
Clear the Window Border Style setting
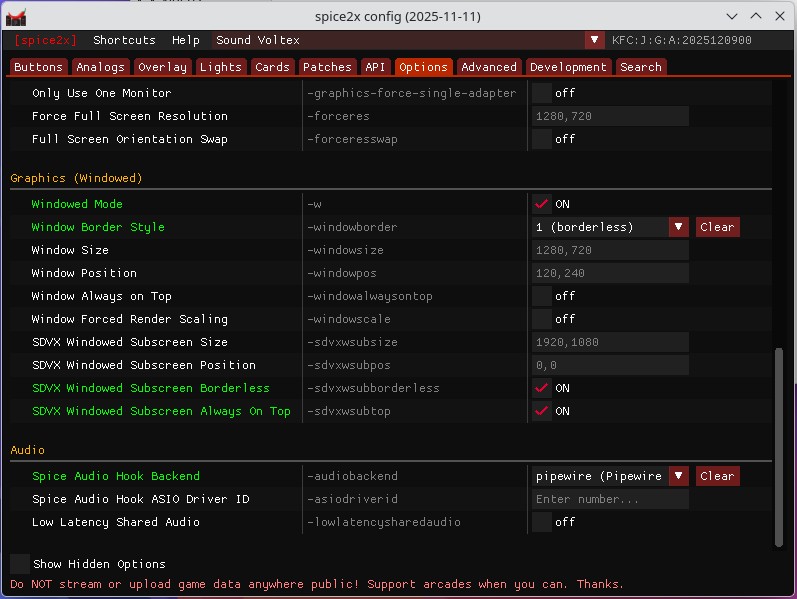(717, 227)
